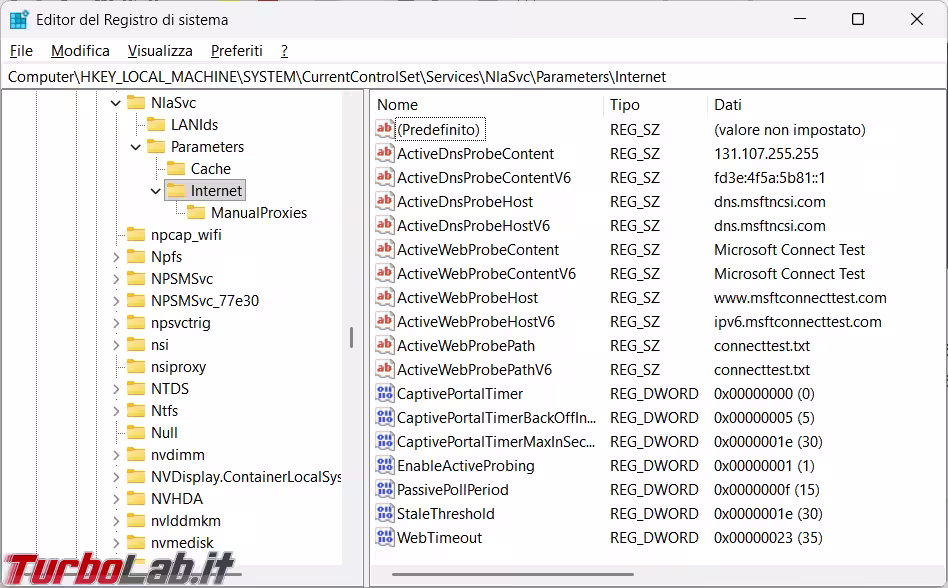
Task: Expand the NPSMSvc tree node
Action: pyautogui.click(x=115, y=279)
